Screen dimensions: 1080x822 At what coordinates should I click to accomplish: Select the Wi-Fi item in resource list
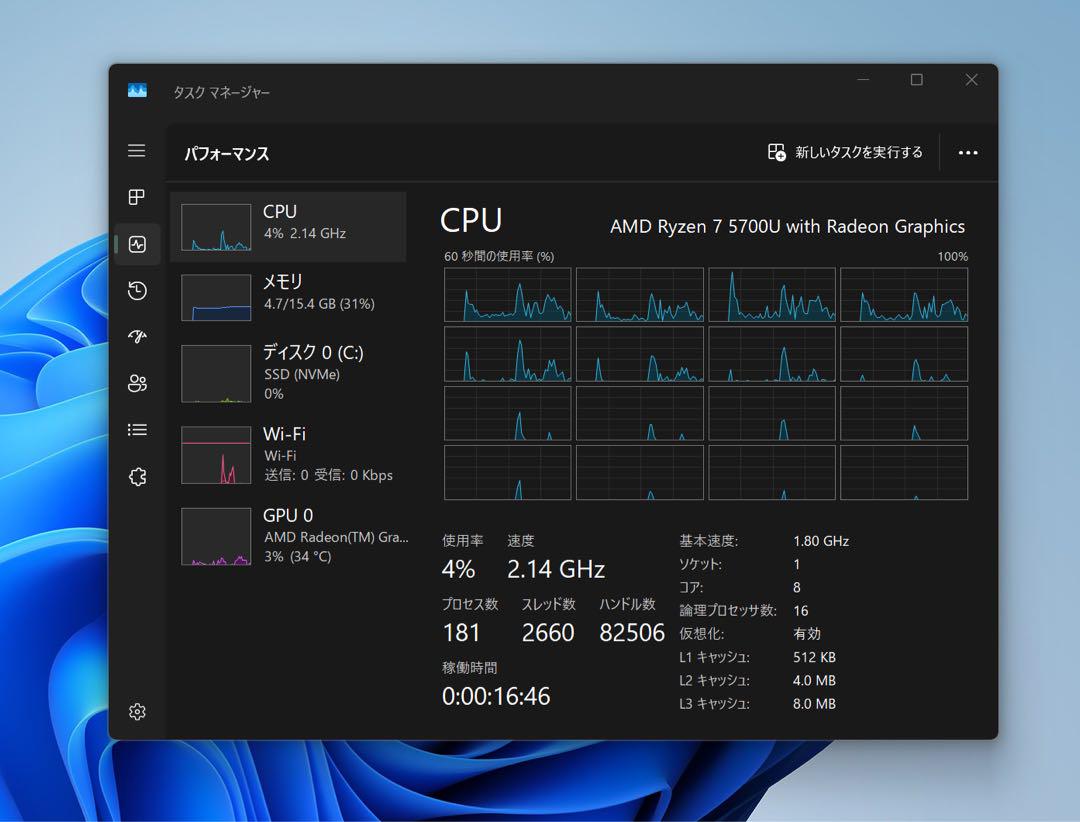(288, 454)
